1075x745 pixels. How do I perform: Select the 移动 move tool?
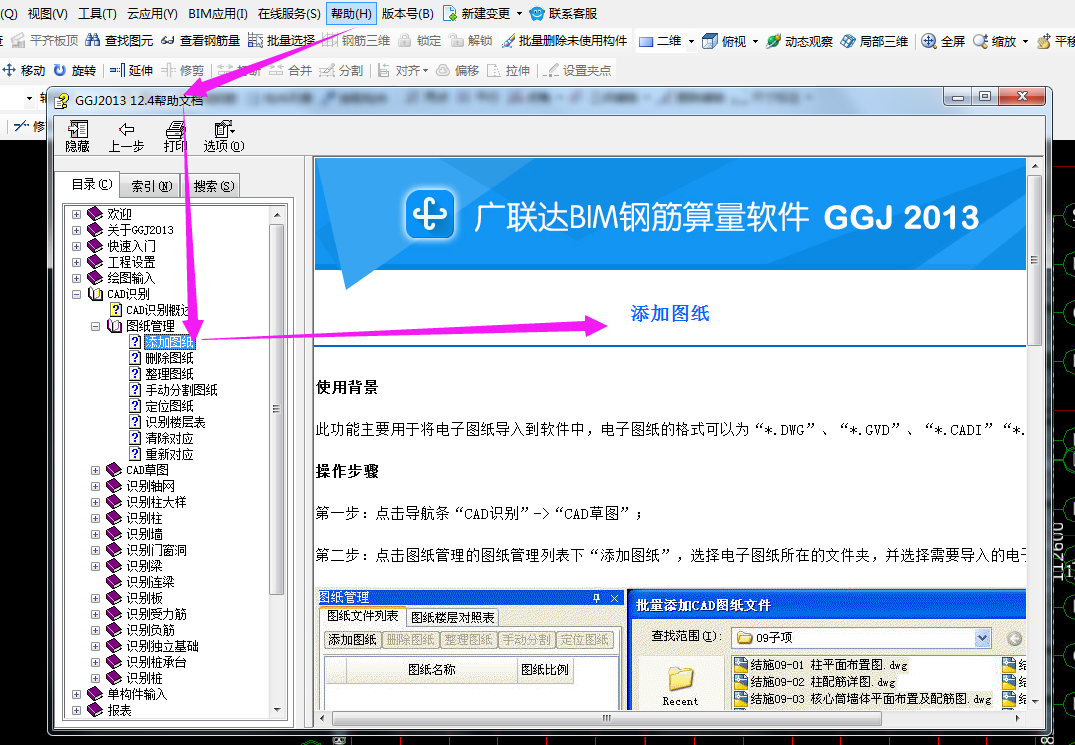(x=24, y=70)
